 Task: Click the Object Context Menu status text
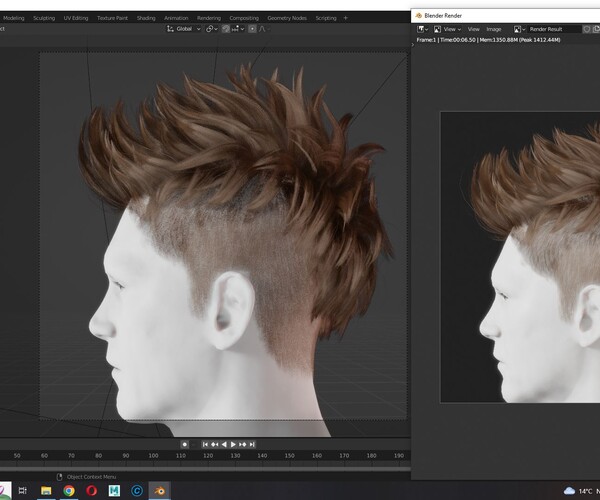tap(91, 477)
